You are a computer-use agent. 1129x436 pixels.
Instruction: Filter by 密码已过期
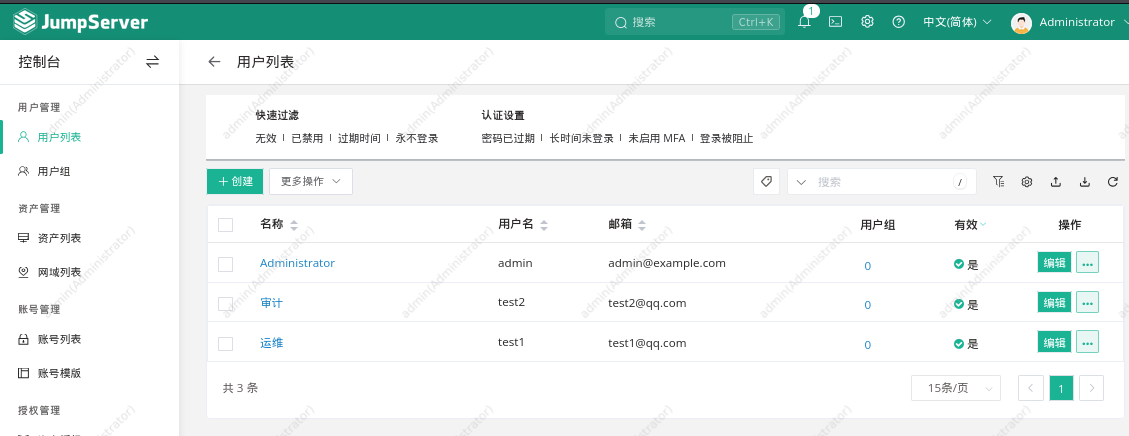(x=508, y=138)
